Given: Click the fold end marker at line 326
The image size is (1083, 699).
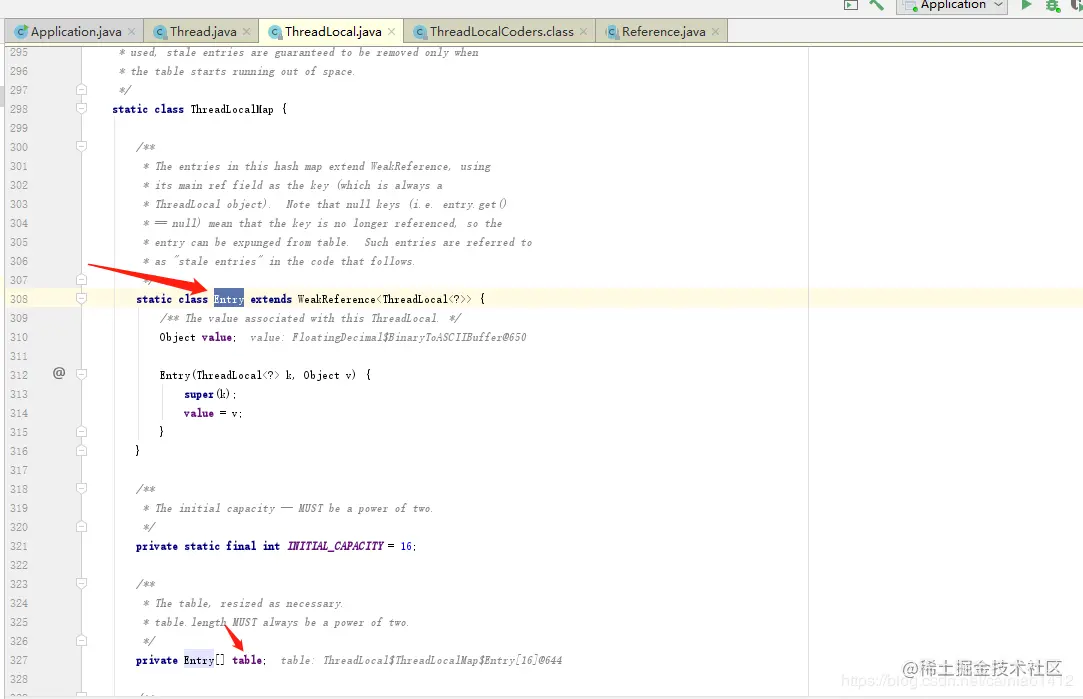Looking at the screenshot, I should coord(82,640).
